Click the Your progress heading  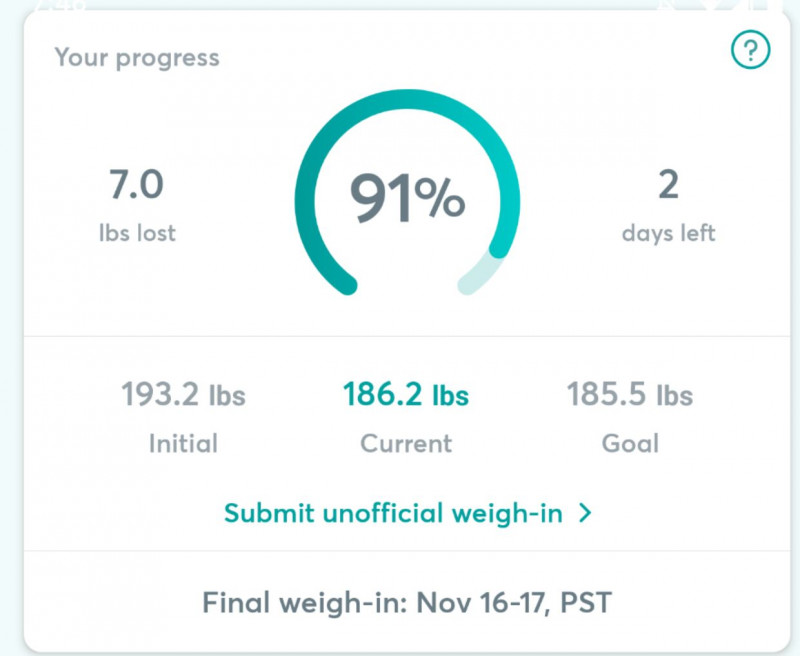click(x=137, y=58)
